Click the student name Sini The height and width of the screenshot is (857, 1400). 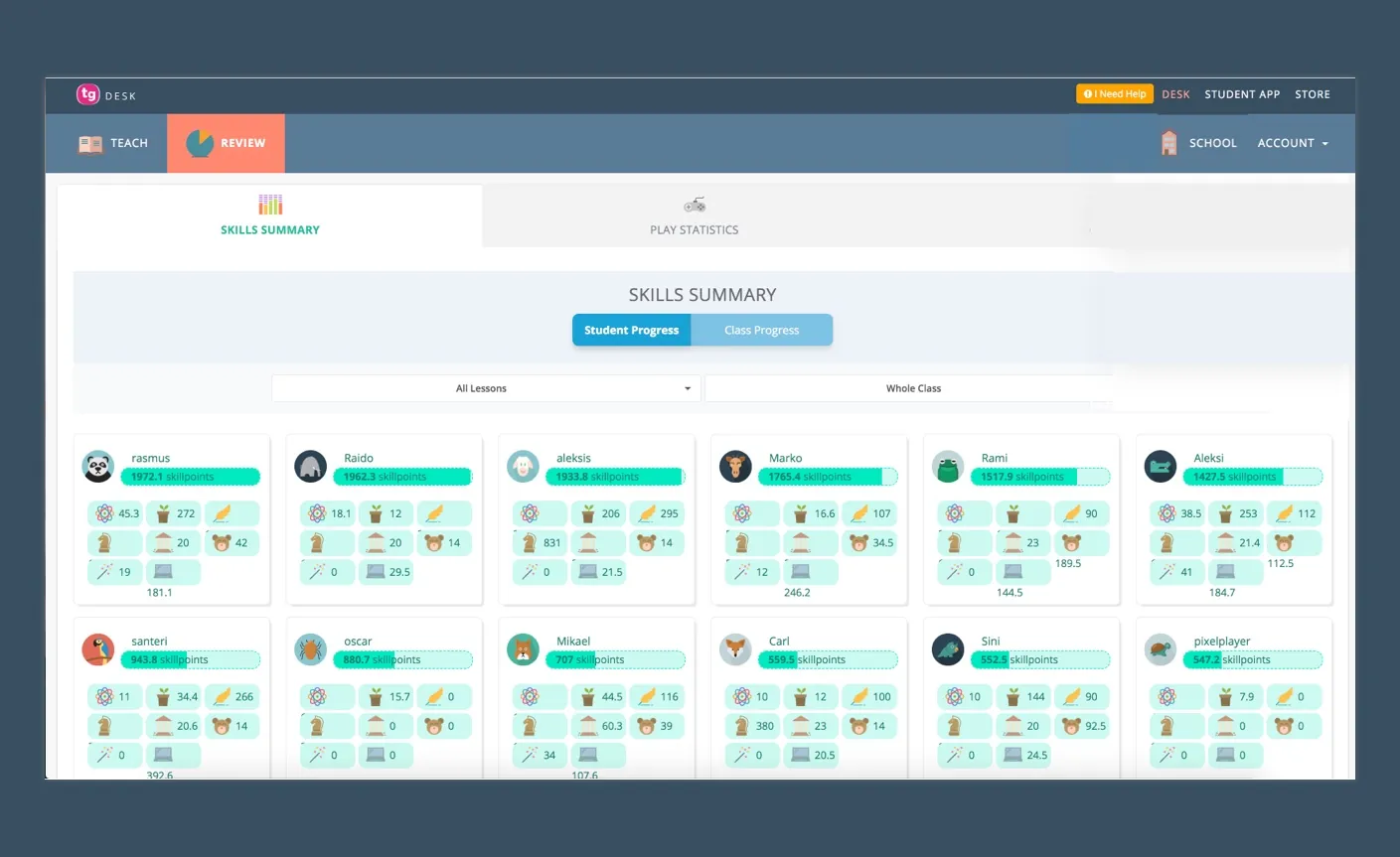pyautogui.click(x=991, y=642)
